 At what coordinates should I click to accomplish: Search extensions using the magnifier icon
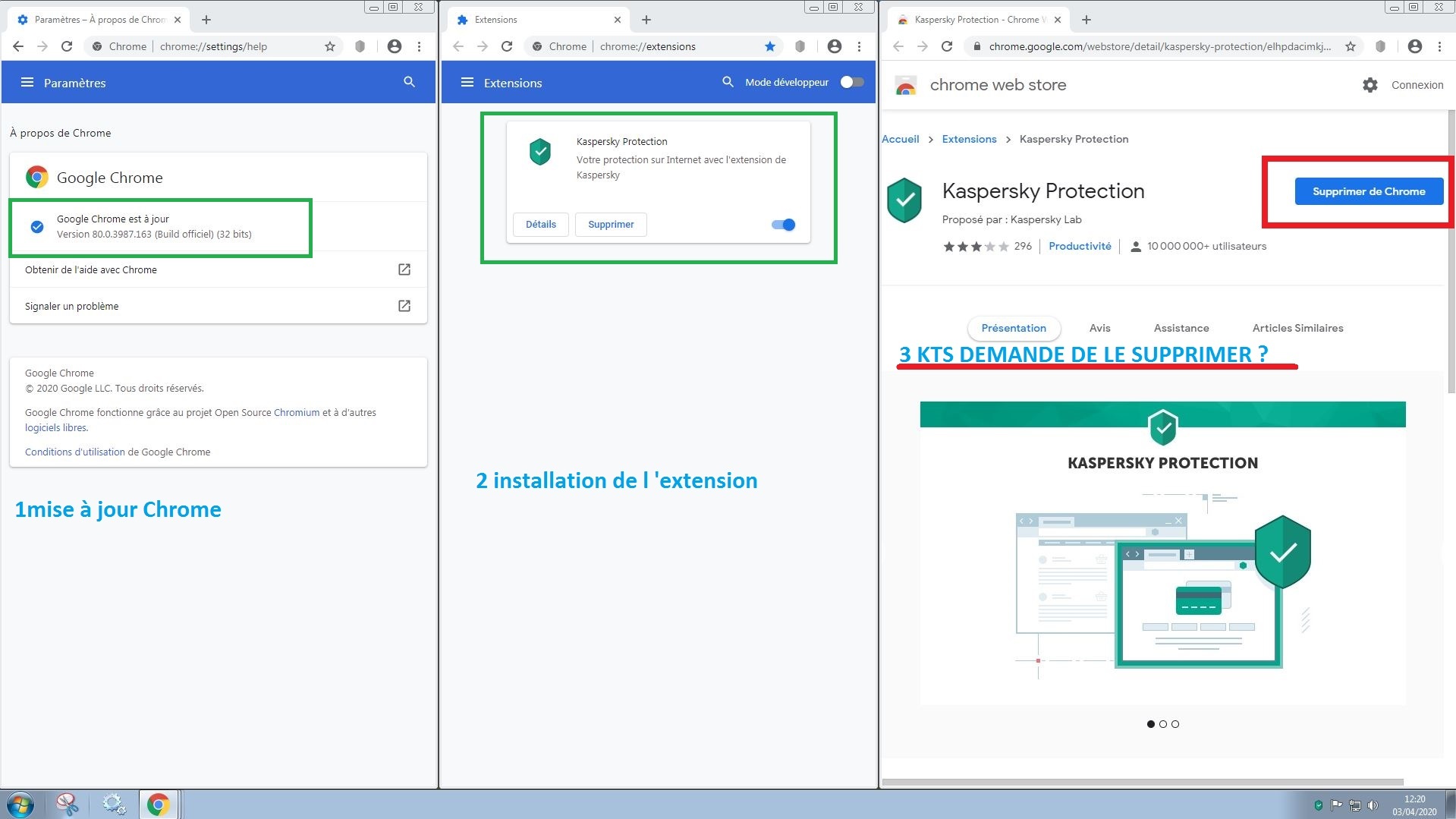pyautogui.click(x=728, y=82)
